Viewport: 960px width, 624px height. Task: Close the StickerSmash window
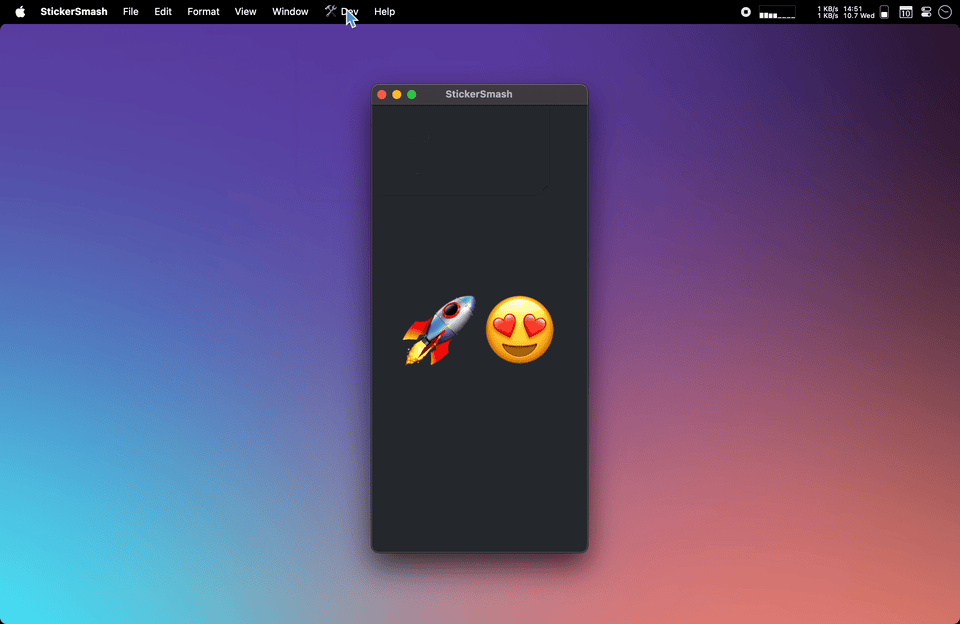[382, 94]
